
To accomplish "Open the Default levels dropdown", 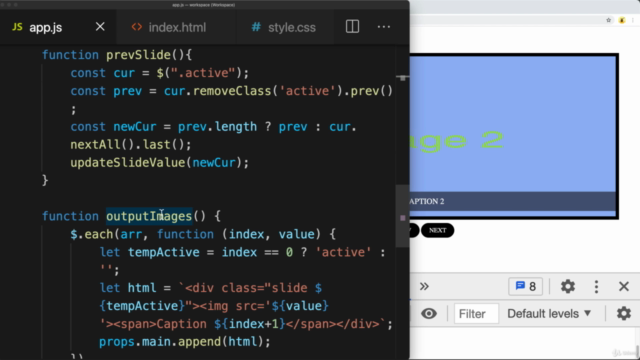I will tap(549, 313).
